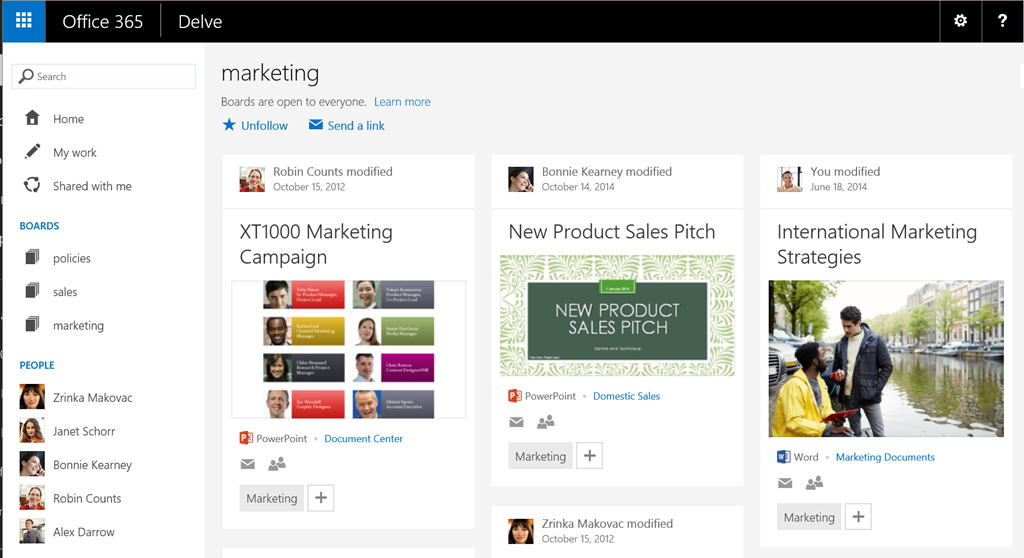Image resolution: width=1024 pixels, height=558 pixels.
Task: Select Bonnie Kearney in People list
Action: point(92,465)
